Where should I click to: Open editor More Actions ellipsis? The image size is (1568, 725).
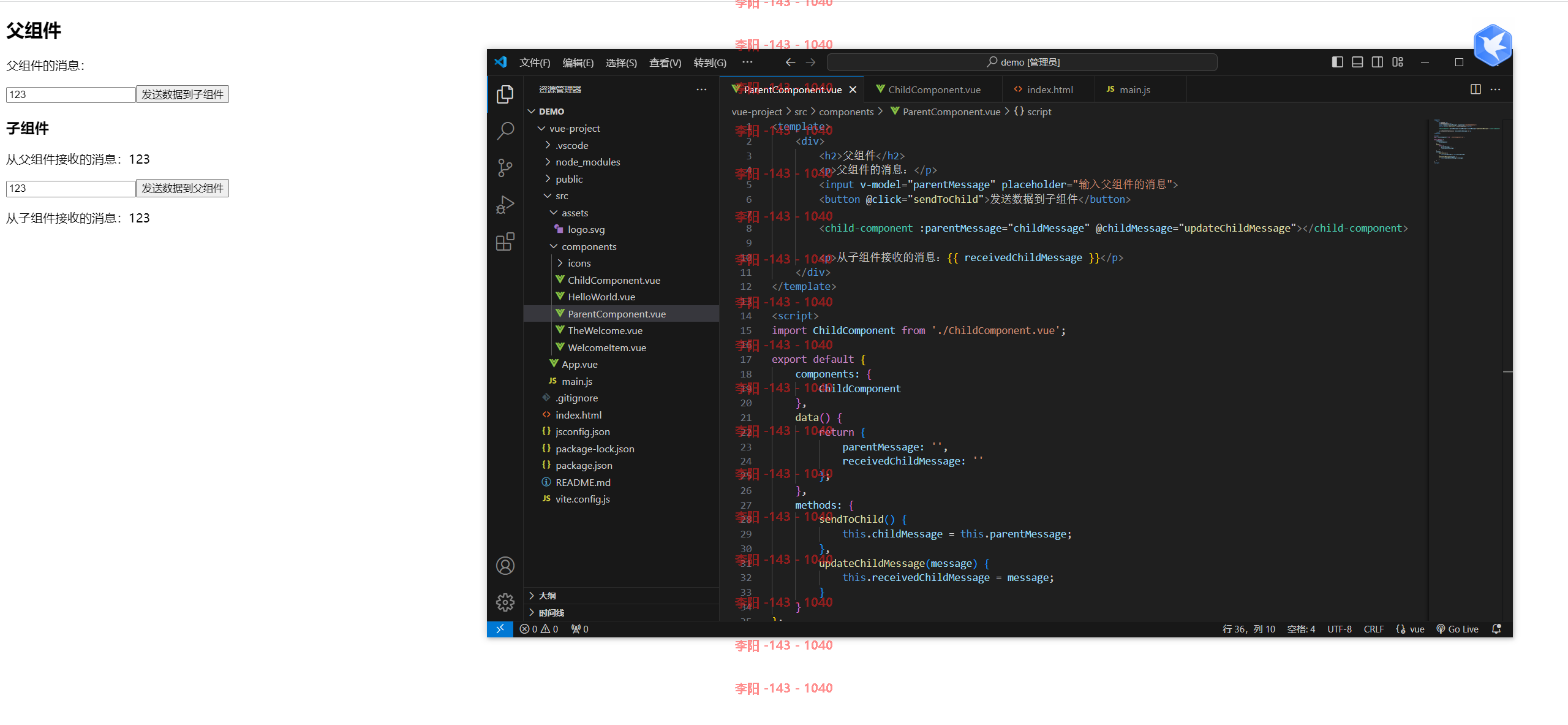(1496, 89)
